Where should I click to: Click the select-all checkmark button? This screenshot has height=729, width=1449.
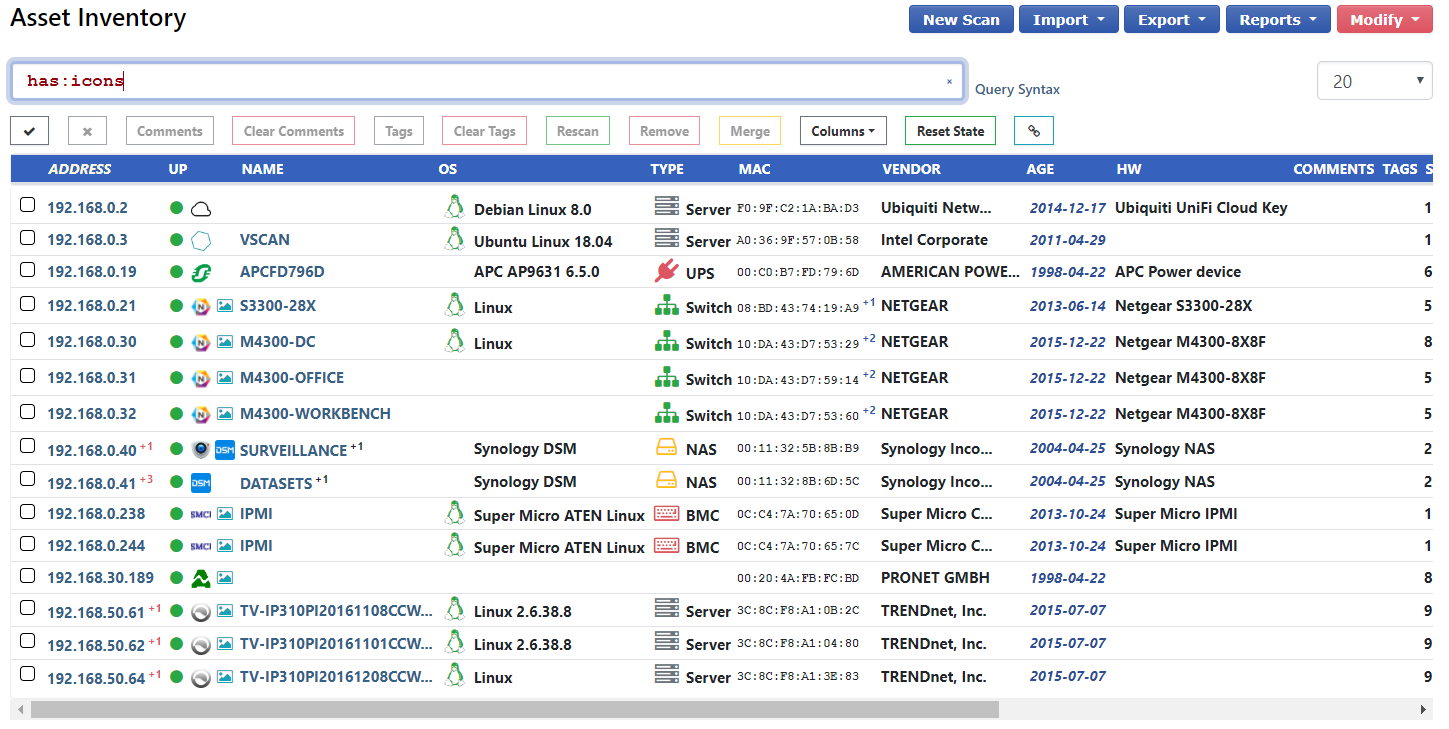point(29,131)
